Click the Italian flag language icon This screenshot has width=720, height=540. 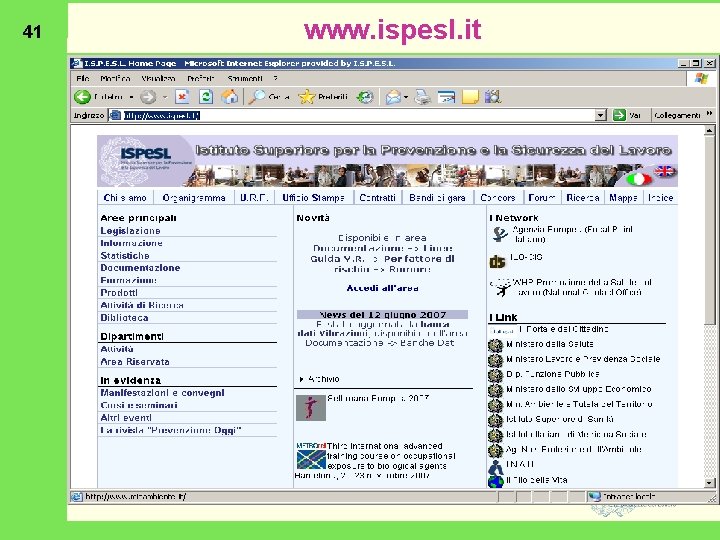(639, 179)
